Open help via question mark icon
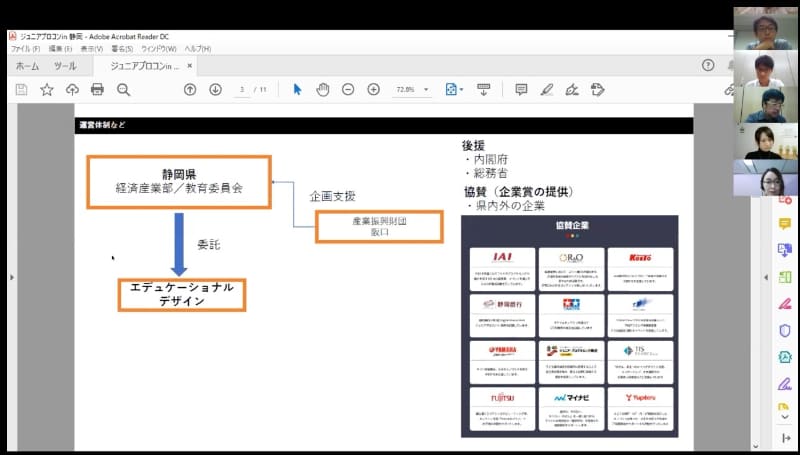The image size is (800, 455). tap(708, 65)
